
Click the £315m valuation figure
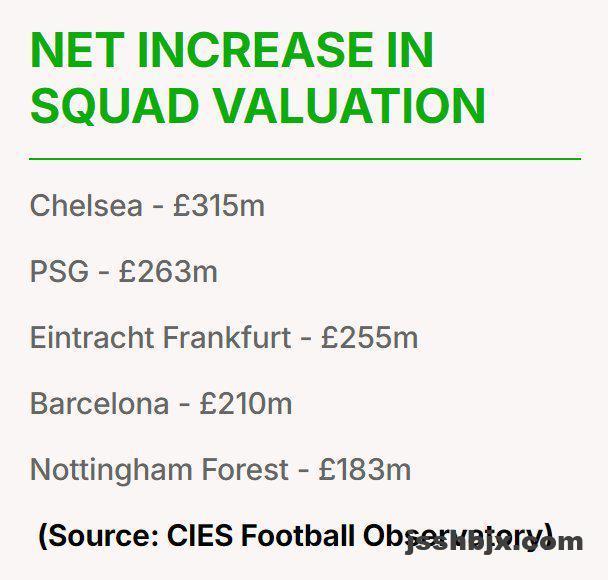pyautogui.click(x=218, y=206)
